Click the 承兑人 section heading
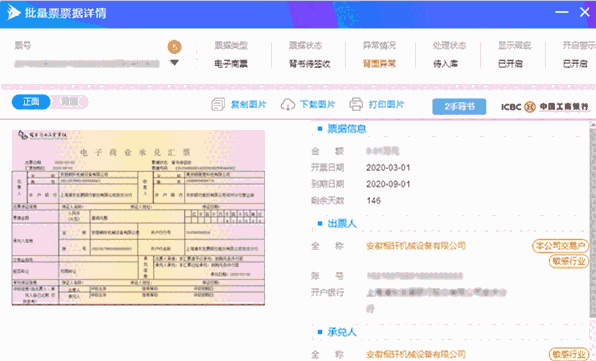Screen dimensions: 596x361 pos(342,332)
